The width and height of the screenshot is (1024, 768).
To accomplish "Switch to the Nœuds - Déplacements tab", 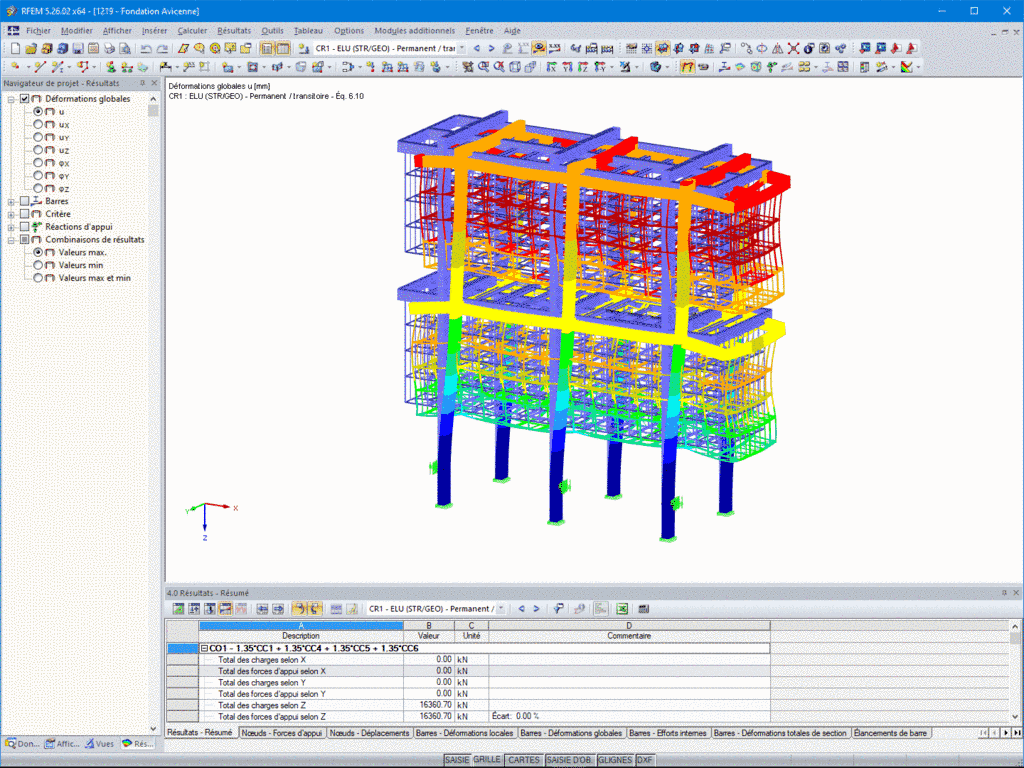I will pos(369,733).
